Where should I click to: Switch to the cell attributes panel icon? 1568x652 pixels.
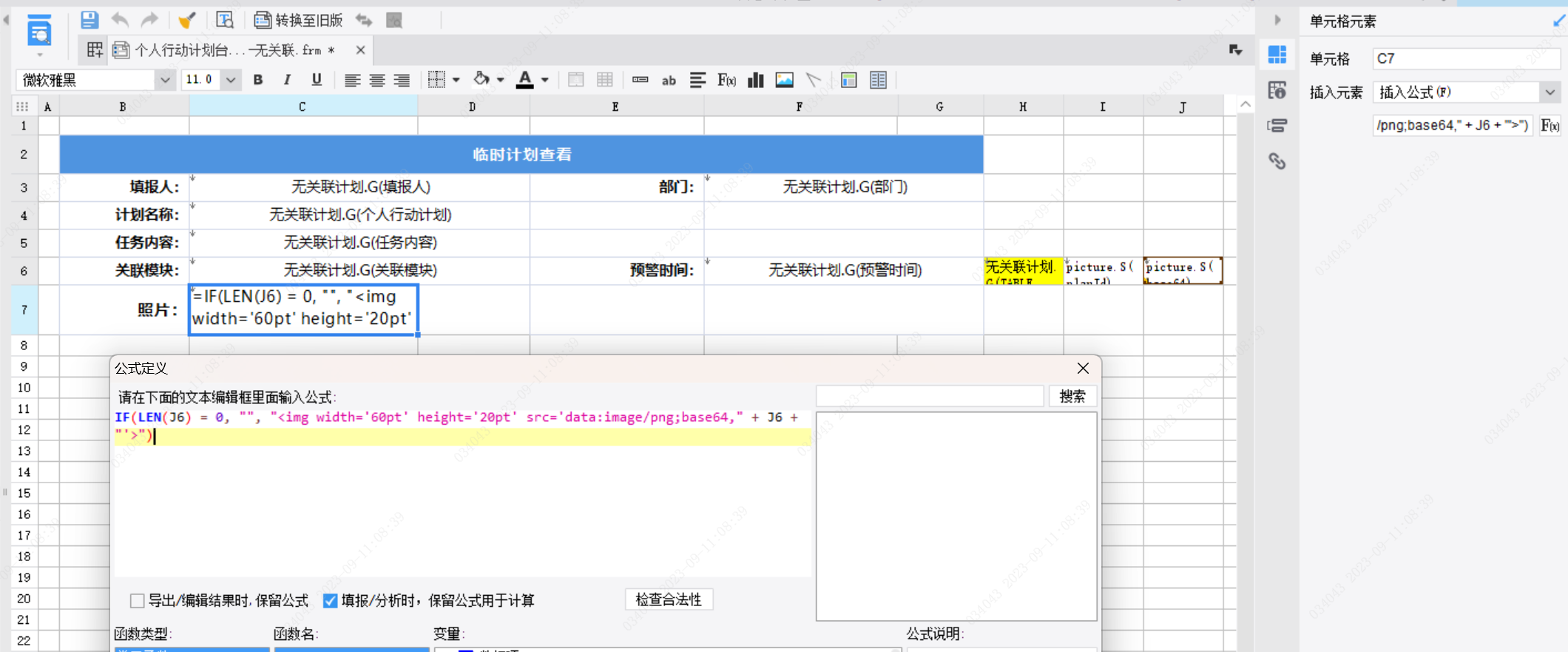(1277, 90)
